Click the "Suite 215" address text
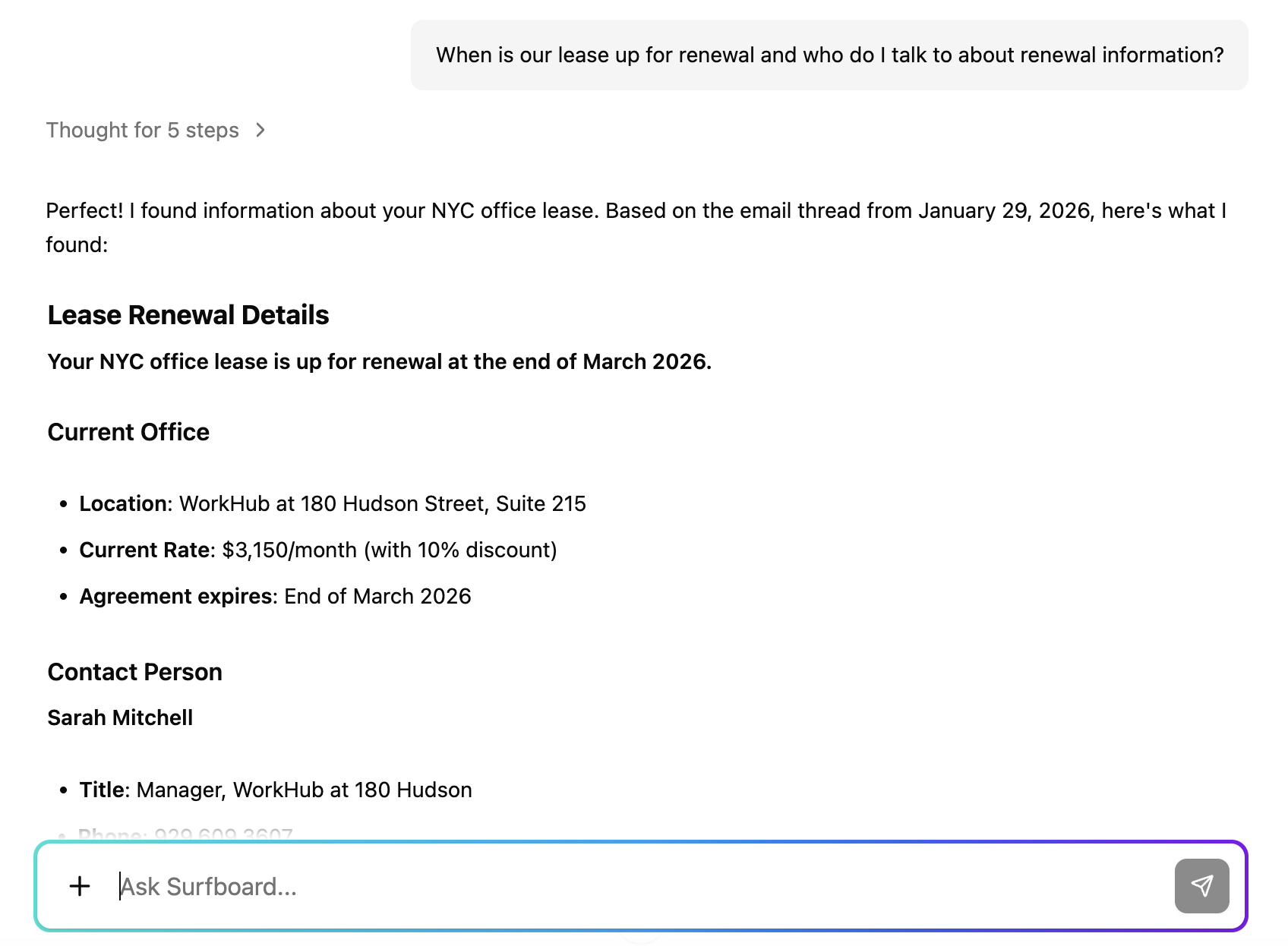 pyautogui.click(x=541, y=503)
